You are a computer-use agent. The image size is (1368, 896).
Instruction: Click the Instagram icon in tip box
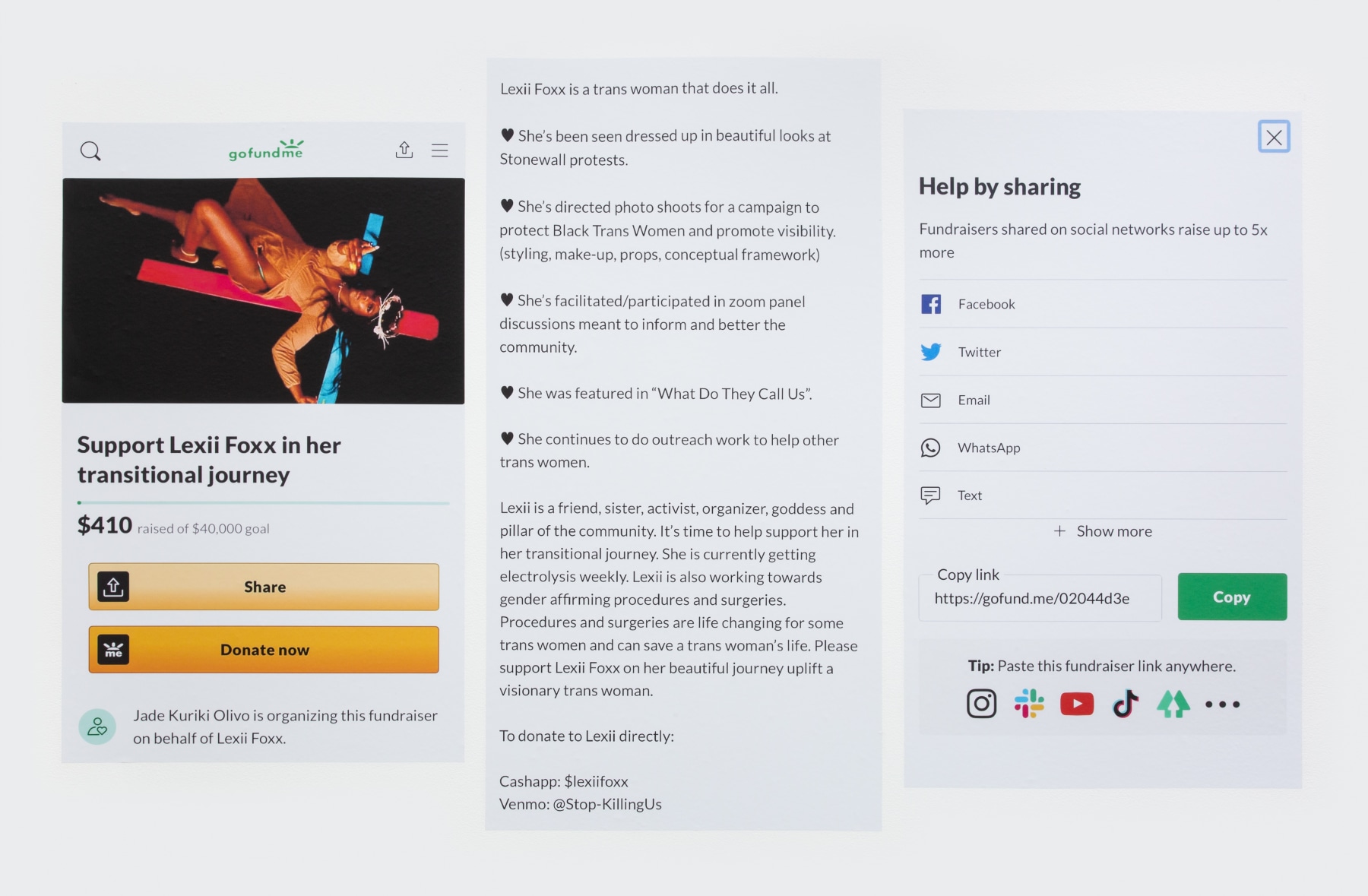[x=981, y=704]
